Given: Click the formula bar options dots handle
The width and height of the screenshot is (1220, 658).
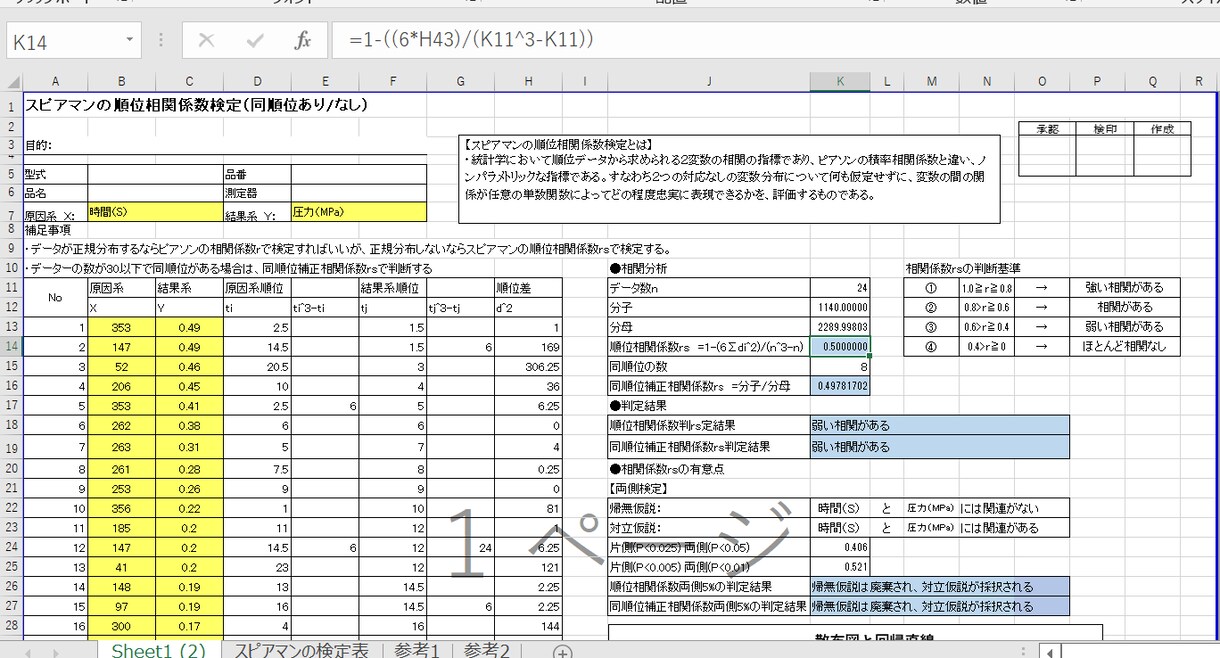Looking at the screenshot, I should (161, 41).
